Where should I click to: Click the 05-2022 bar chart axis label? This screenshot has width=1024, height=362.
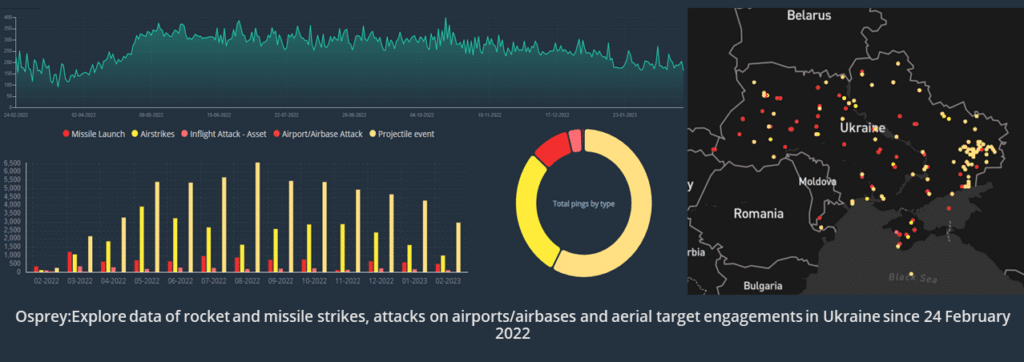(147, 281)
